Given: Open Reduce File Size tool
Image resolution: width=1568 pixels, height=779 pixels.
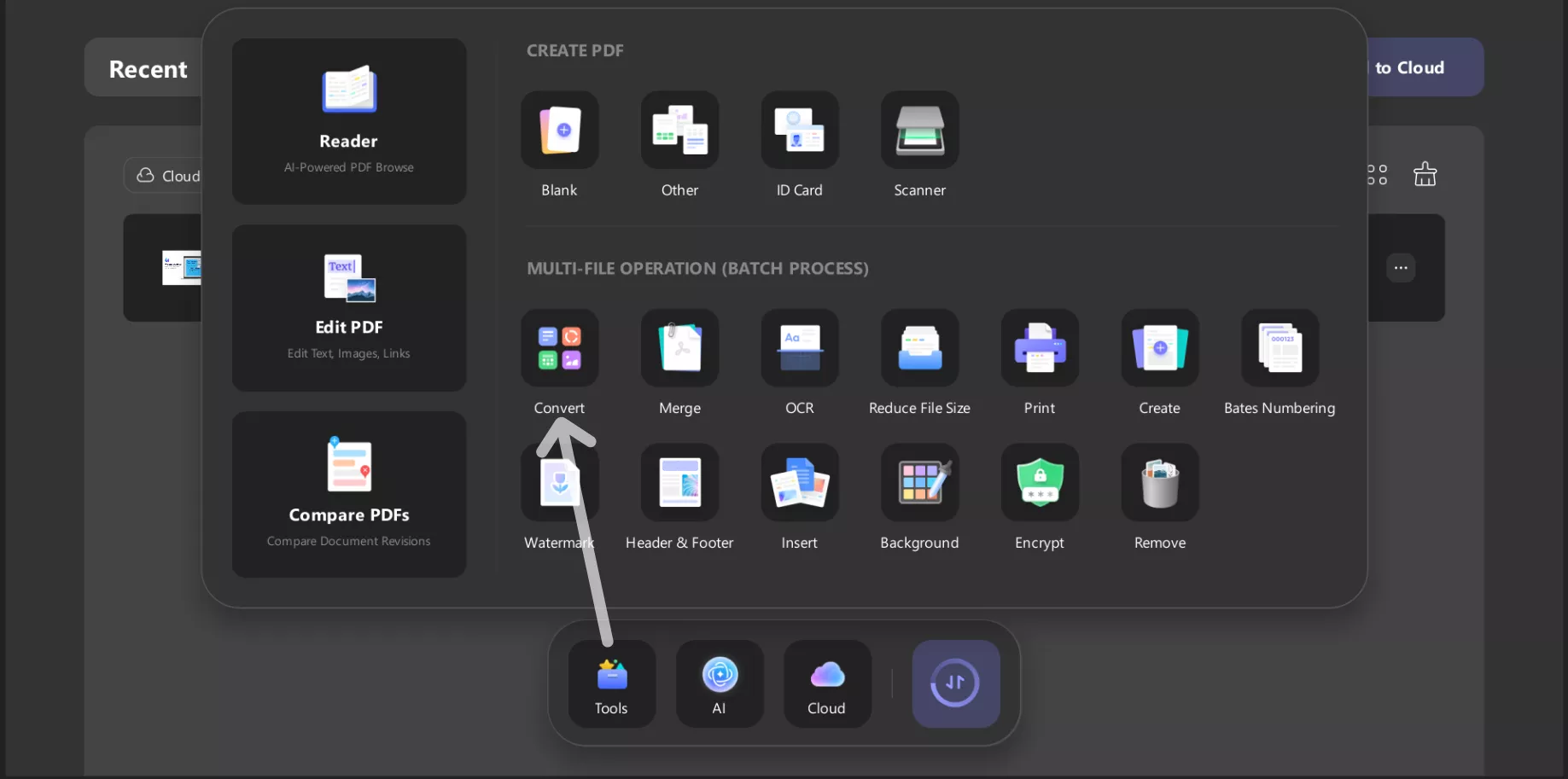Looking at the screenshot, I should click(919, 348).
